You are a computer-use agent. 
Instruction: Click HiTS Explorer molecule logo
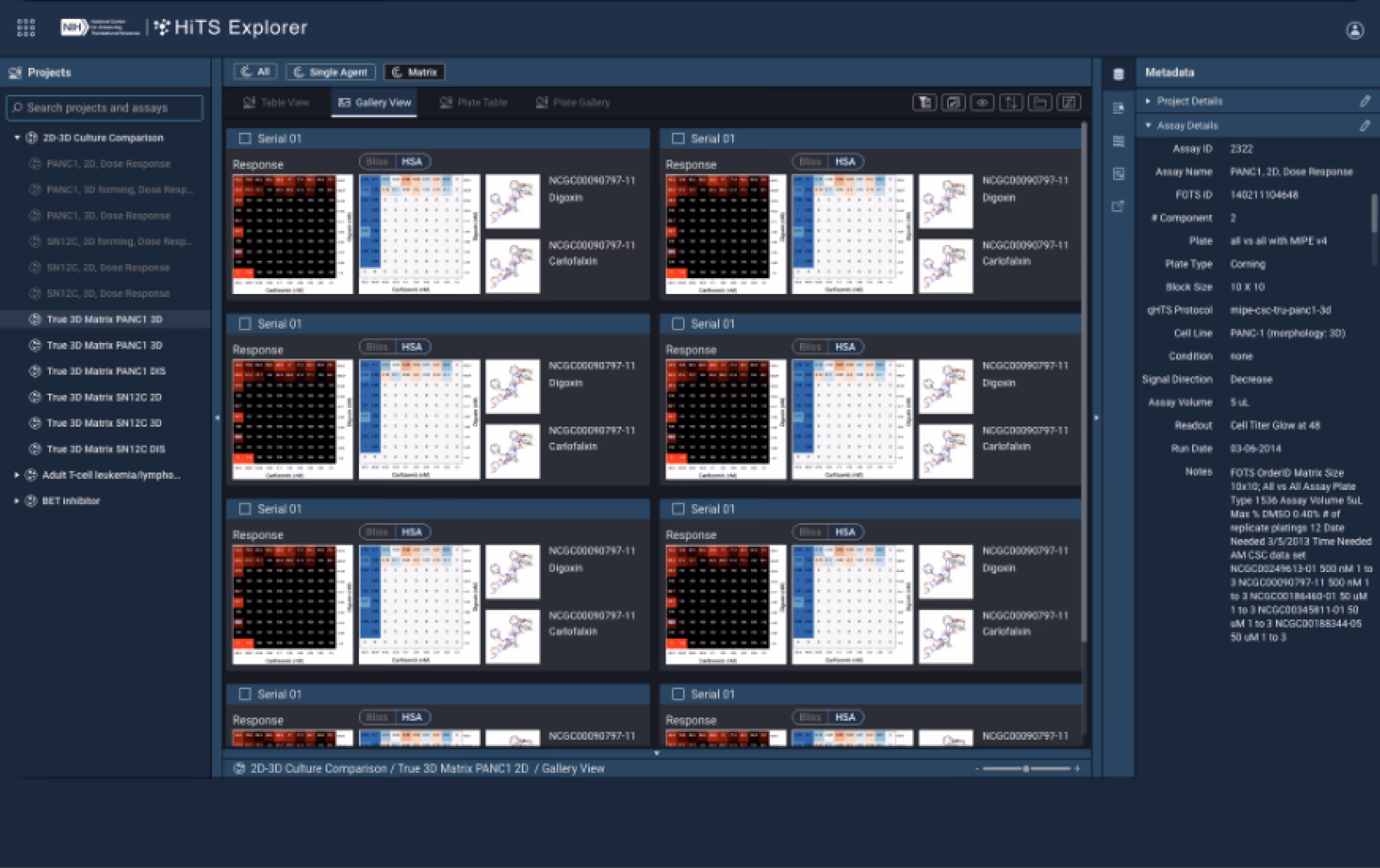(x=162, y=27)
